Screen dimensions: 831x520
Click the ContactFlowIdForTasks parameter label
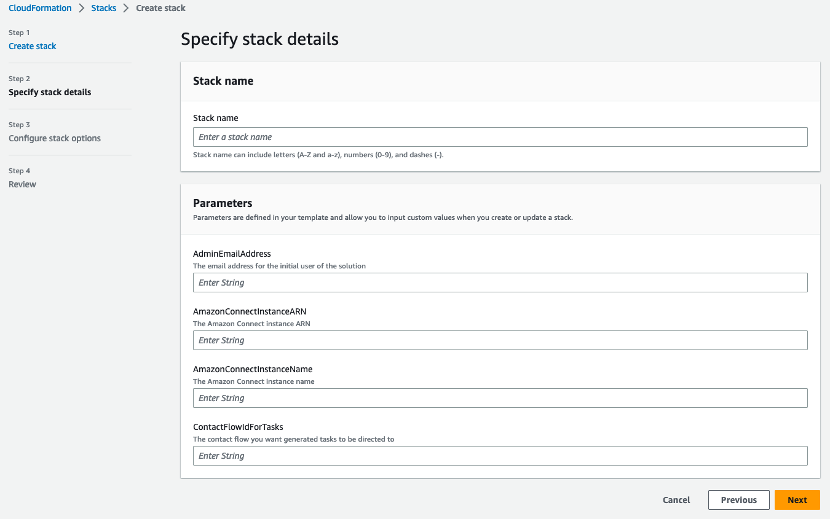pos(231,427)
